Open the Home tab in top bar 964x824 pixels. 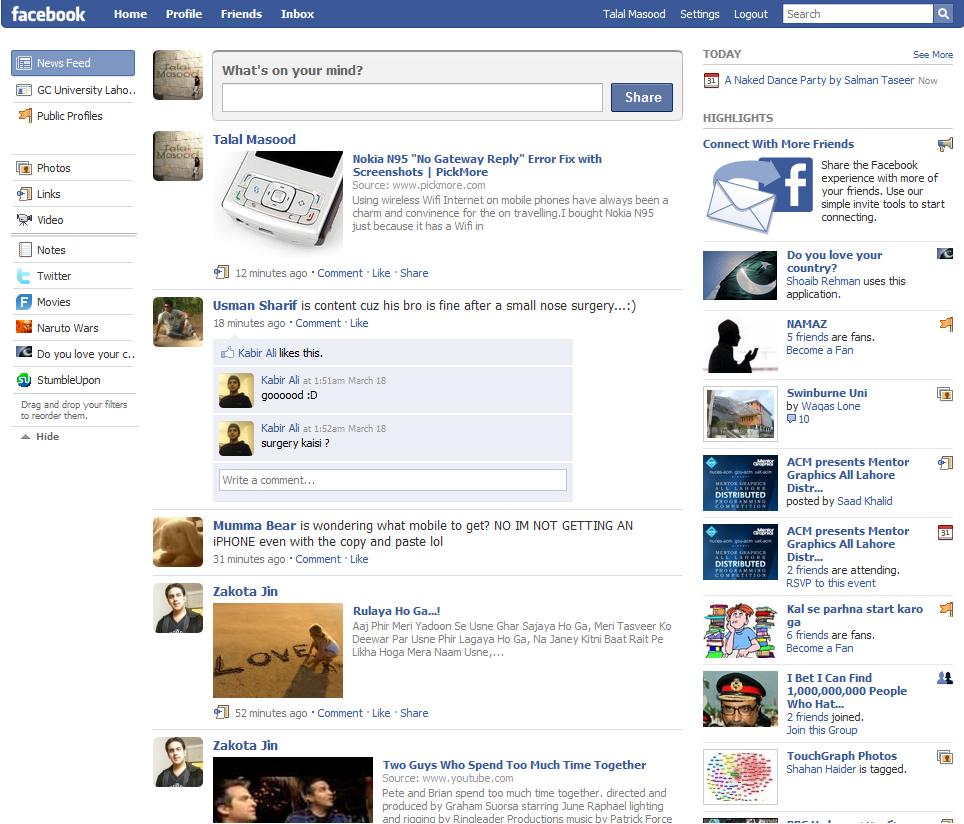coord(130,14)
